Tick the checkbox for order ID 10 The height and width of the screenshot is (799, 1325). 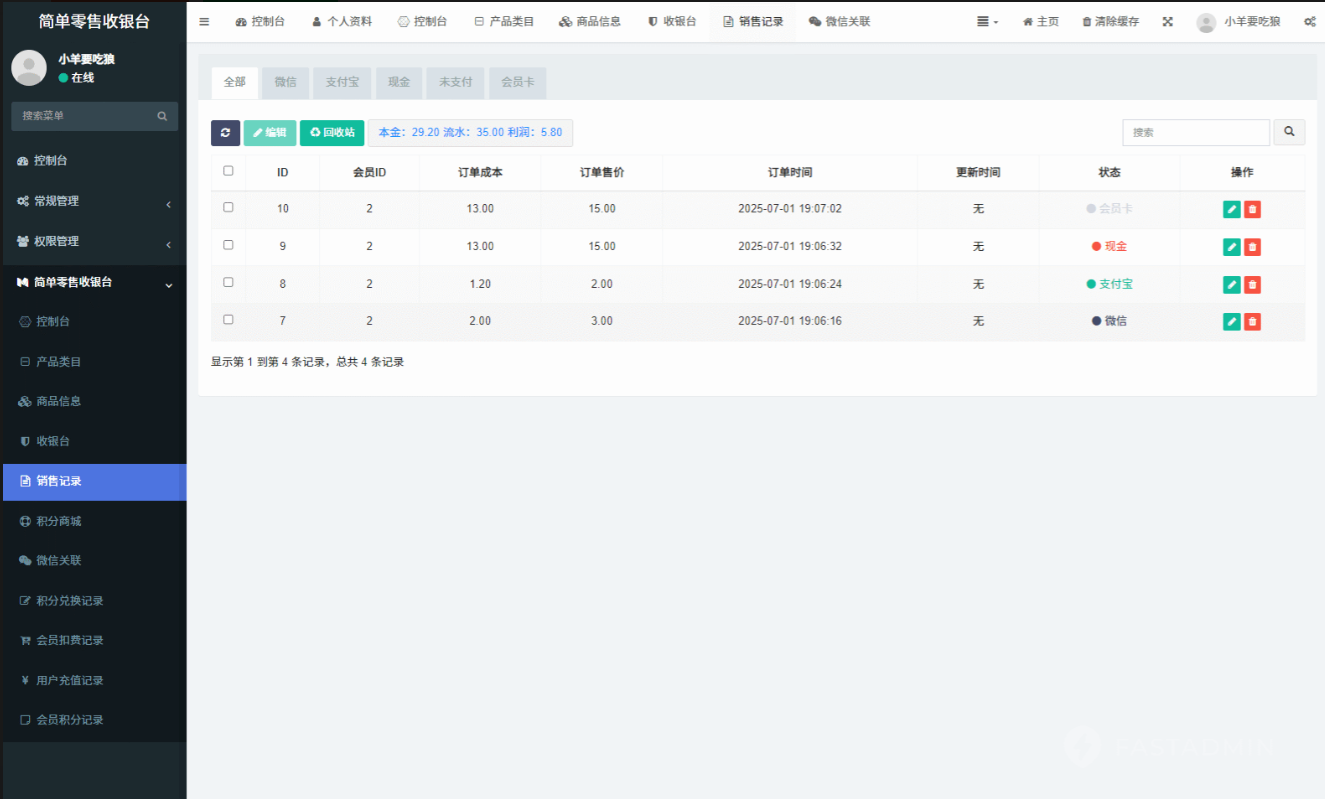coord(228,208)
